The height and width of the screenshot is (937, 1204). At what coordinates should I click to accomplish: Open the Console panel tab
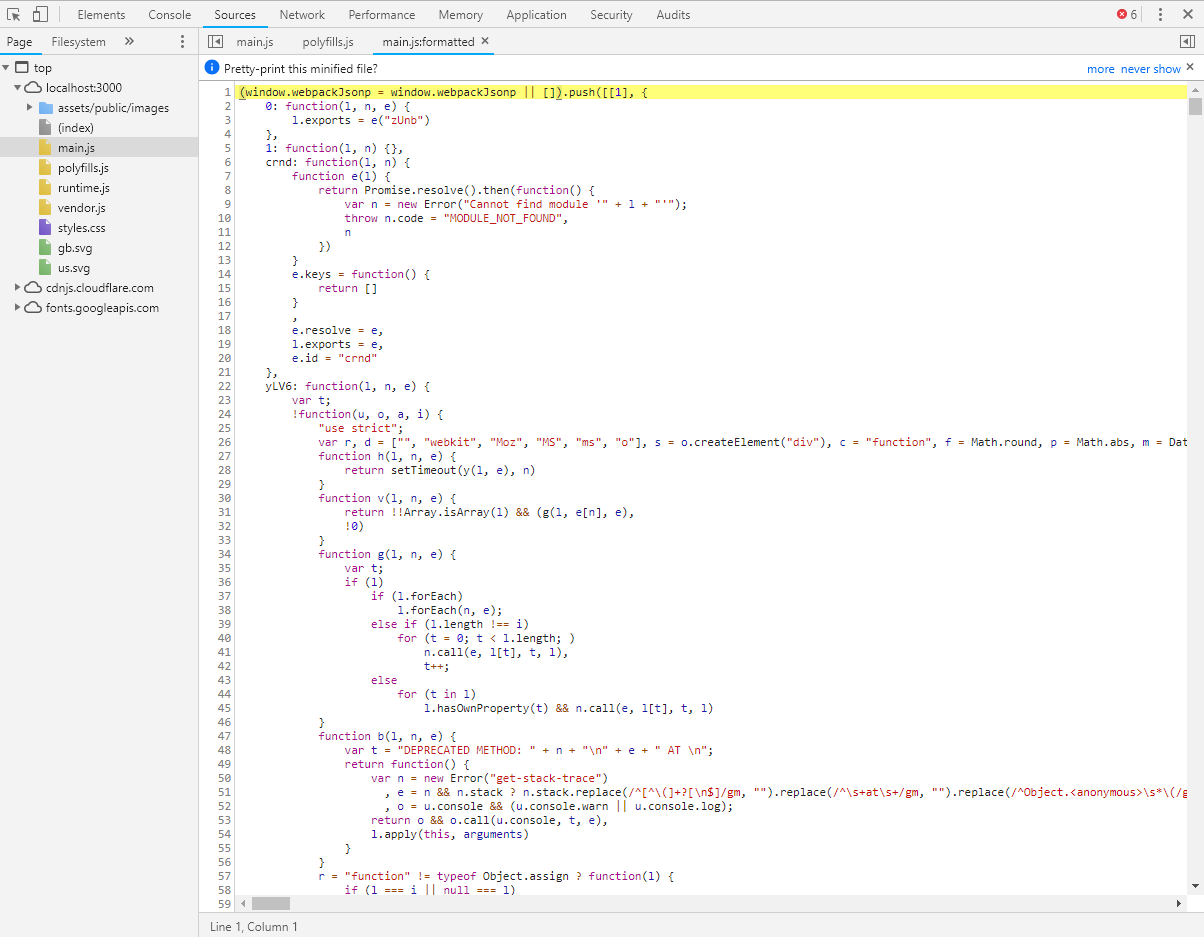point(170,15)
